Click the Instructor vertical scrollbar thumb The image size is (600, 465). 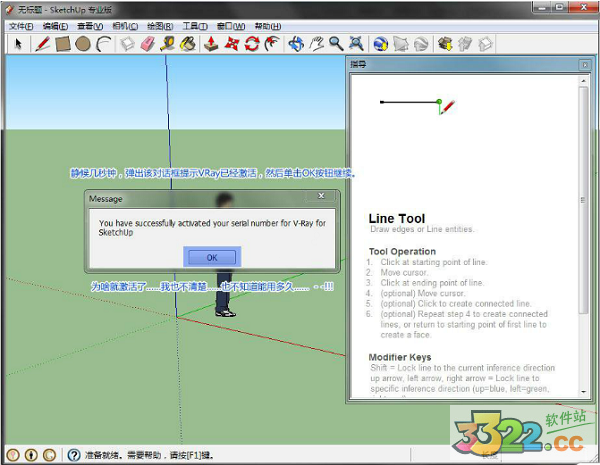583,200
